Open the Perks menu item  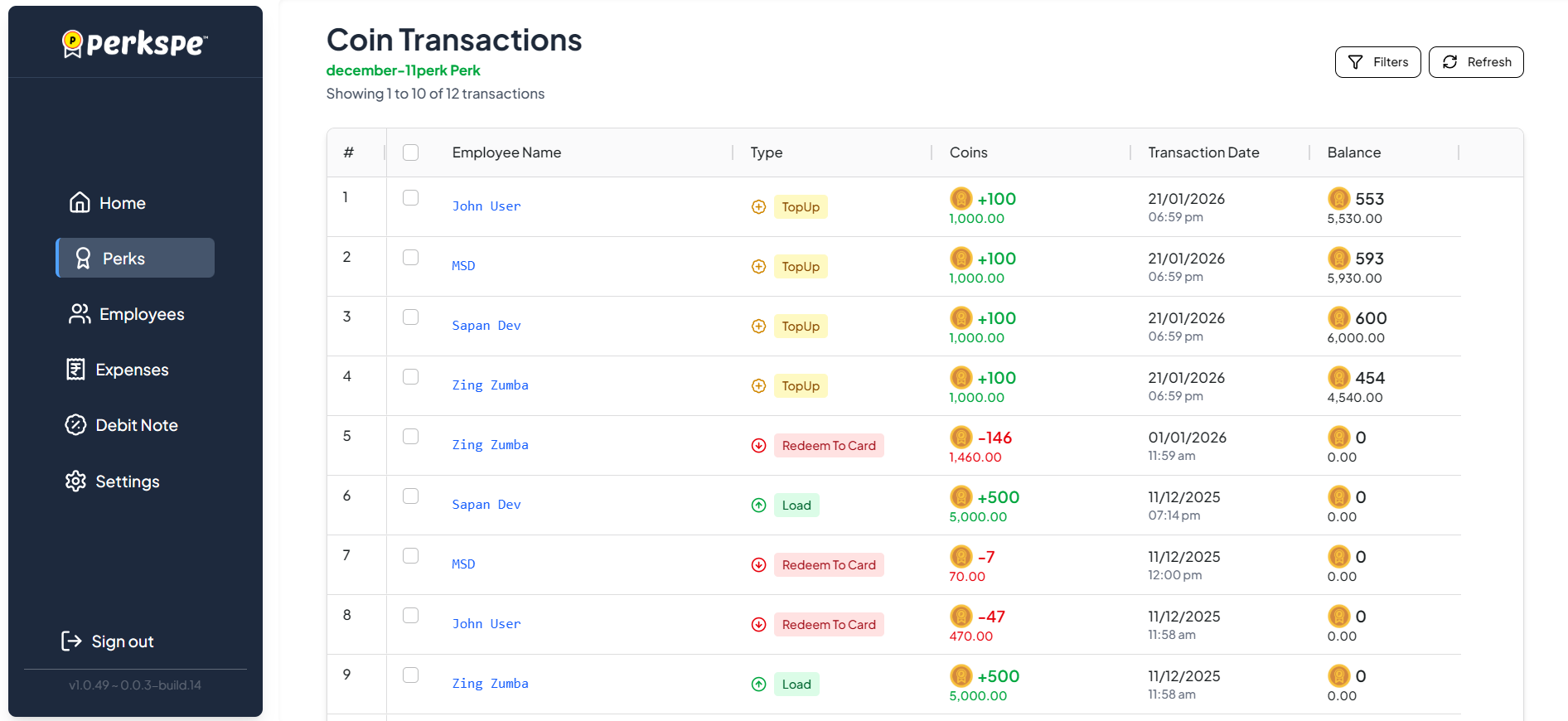(135, 259)
